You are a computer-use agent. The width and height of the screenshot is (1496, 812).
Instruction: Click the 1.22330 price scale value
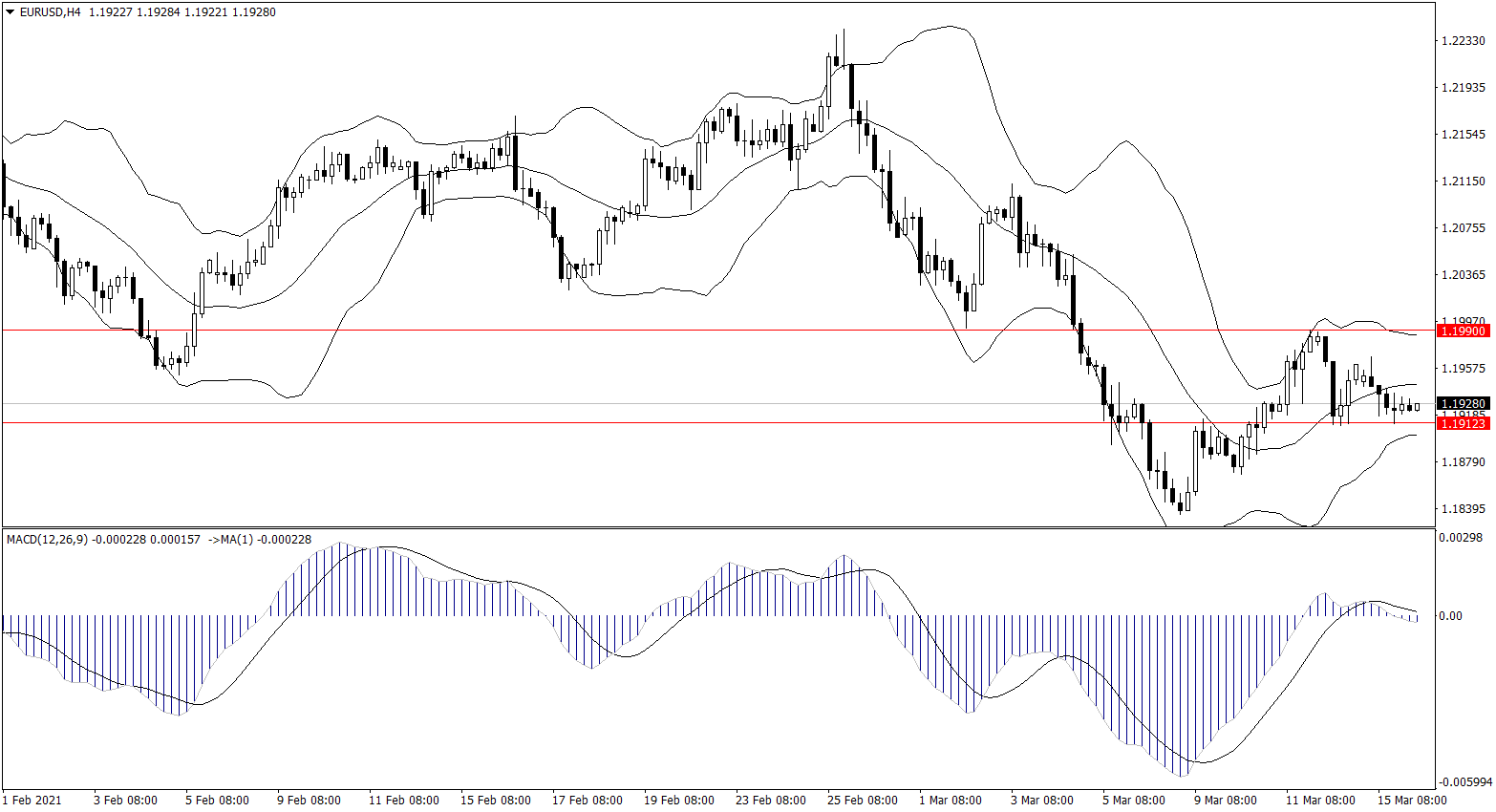(x=1464, y=41)
